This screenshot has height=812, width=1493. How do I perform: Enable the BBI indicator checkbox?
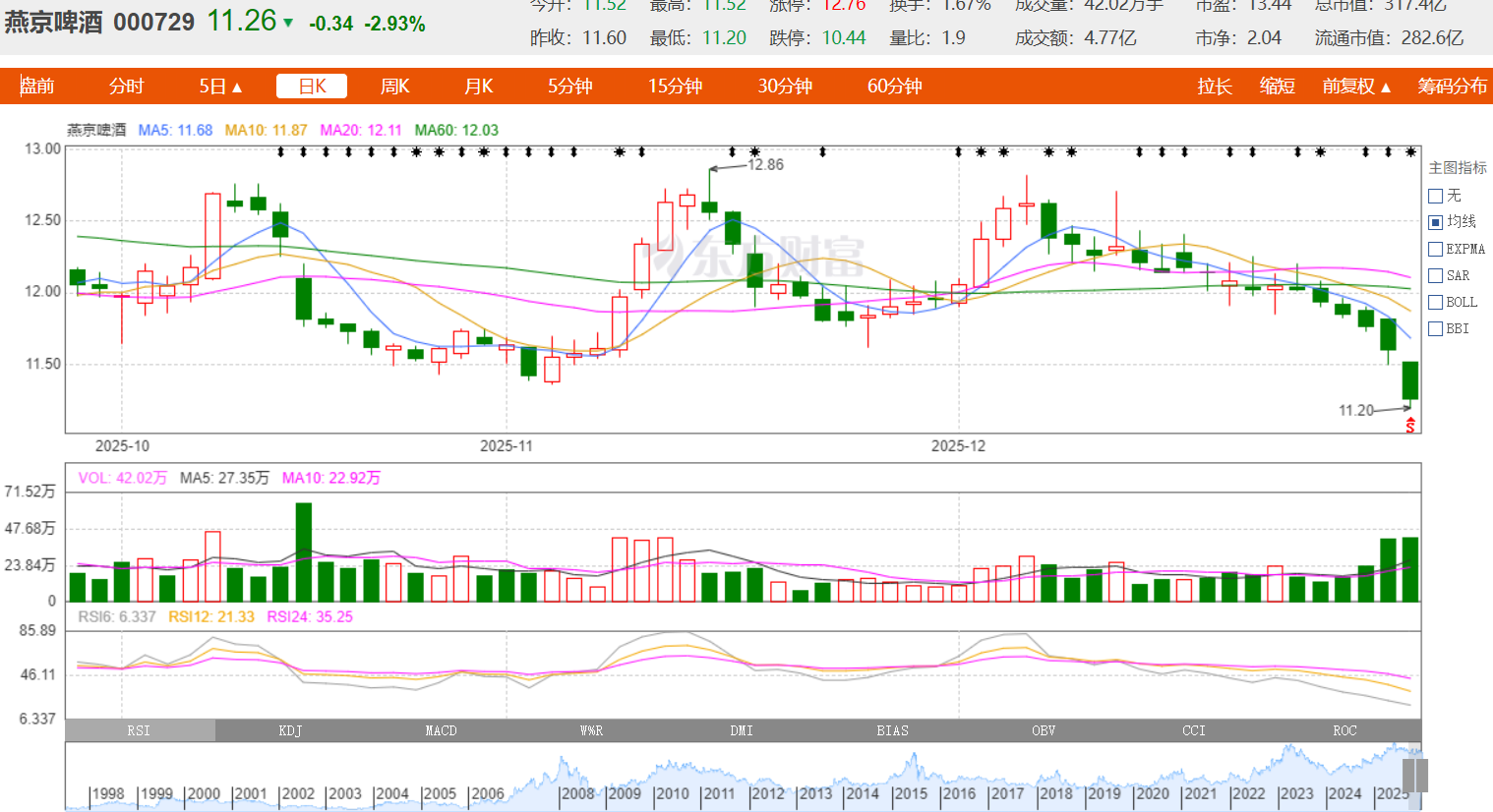[1435, 328]
